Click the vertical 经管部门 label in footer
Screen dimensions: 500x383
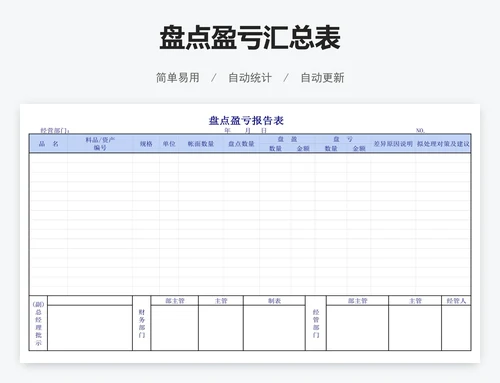point(316,323)
